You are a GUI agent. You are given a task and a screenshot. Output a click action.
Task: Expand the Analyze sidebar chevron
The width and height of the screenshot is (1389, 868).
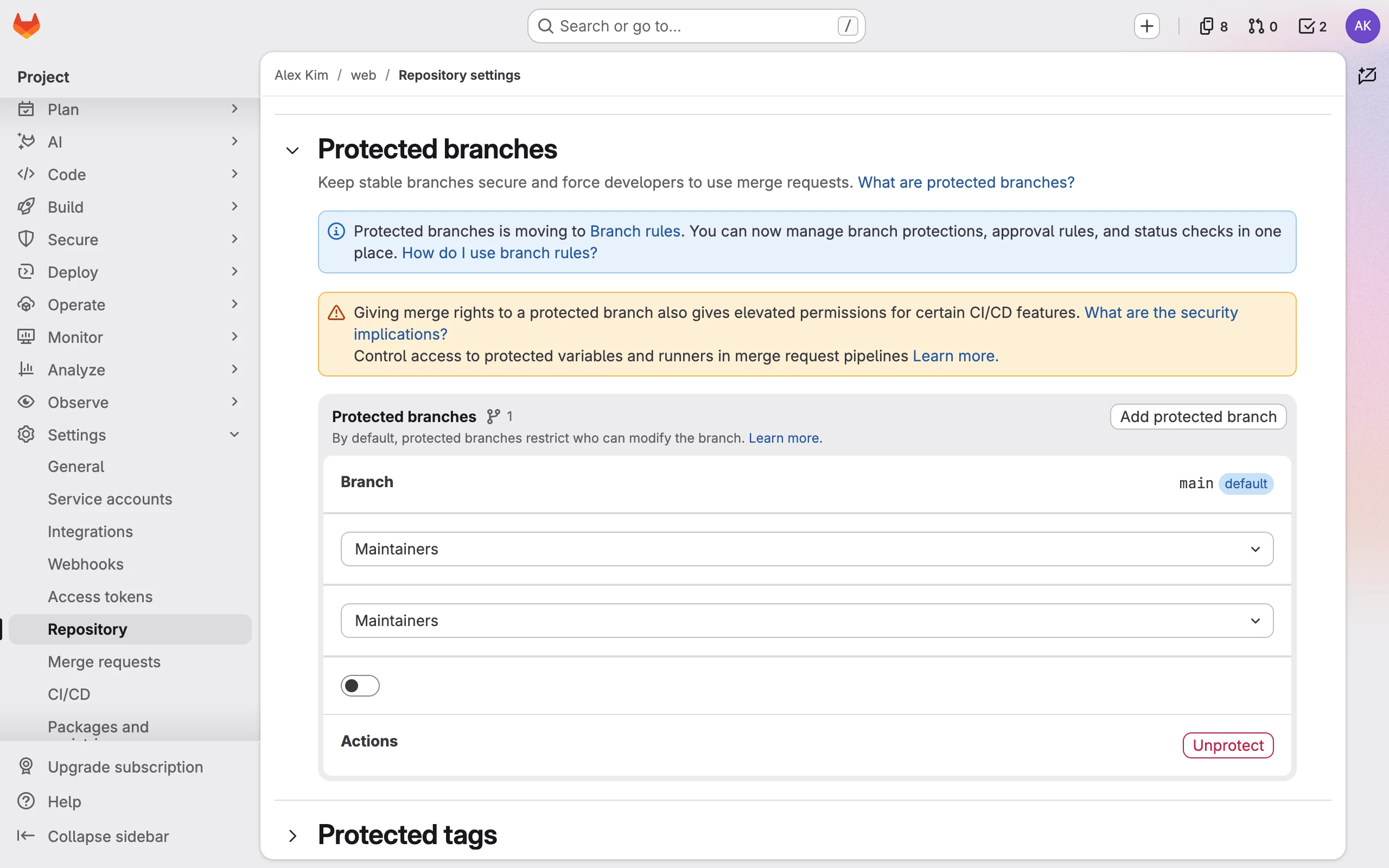(x=234, y=369)
